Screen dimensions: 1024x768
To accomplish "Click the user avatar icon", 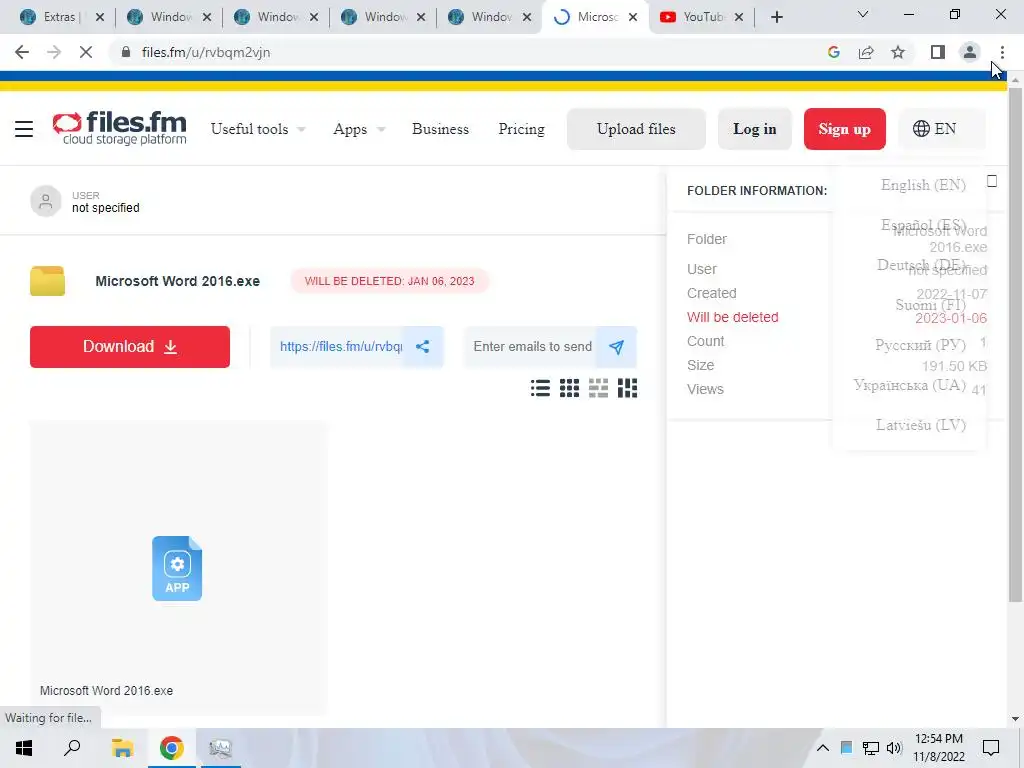I will tap(46, 201).
